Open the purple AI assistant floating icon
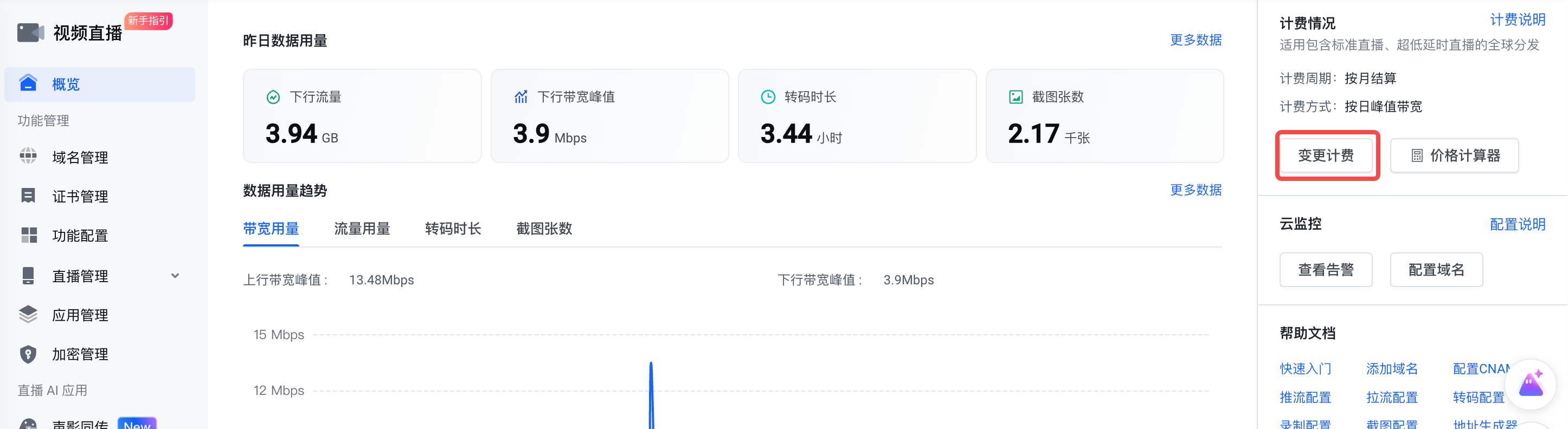 point(1530,385)
